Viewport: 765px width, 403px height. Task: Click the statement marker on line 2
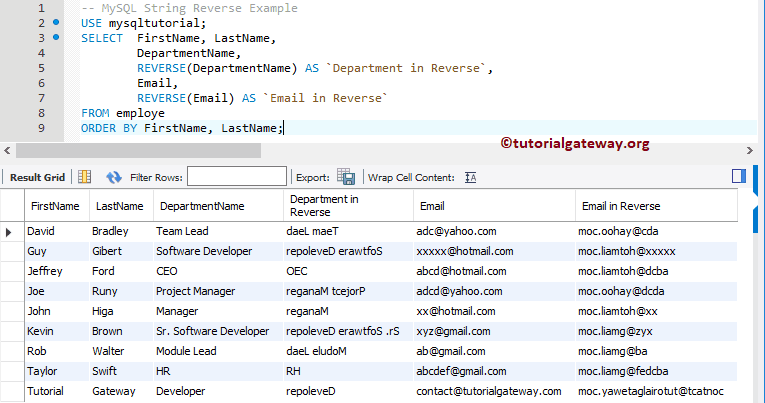tap(55, 22)
